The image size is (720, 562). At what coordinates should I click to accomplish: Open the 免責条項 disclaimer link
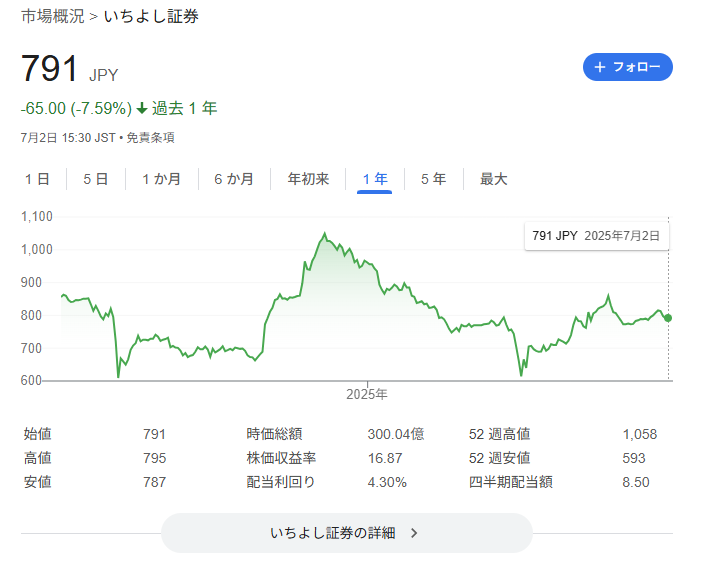tap(151, 138)
